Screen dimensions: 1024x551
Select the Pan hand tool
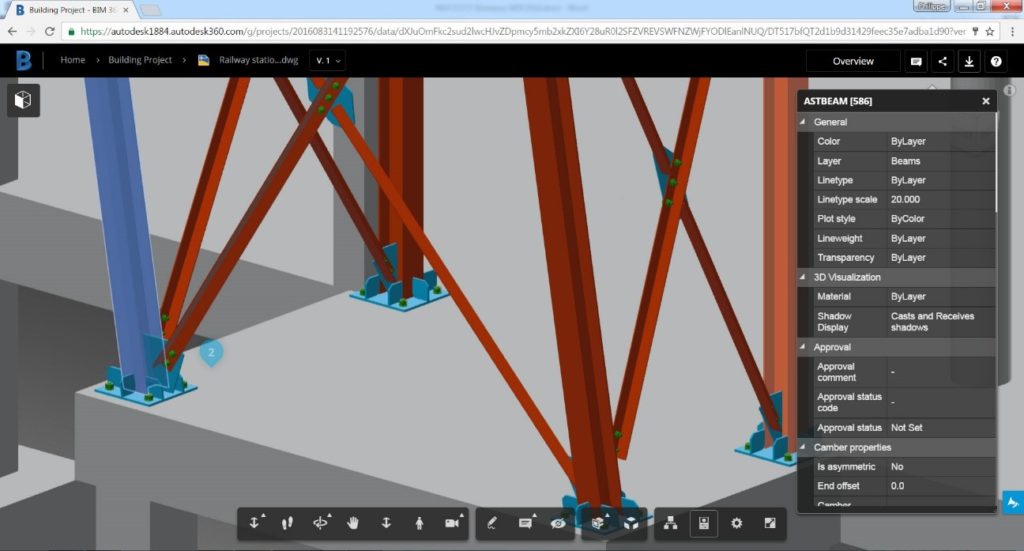coord(352,523)
